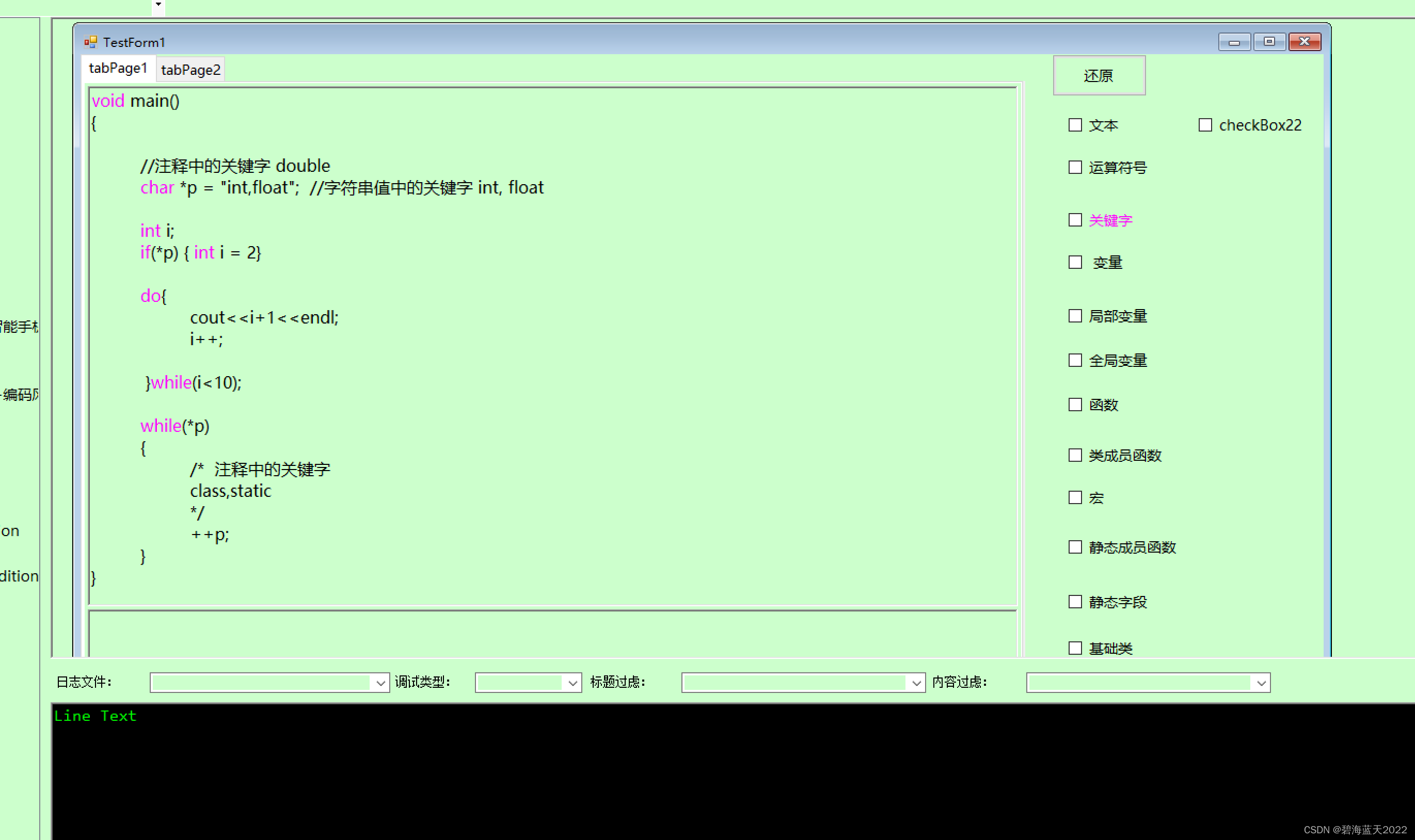Enable 文本 highlighting option
1415x840 pixels.
(x=1076, y=125)
